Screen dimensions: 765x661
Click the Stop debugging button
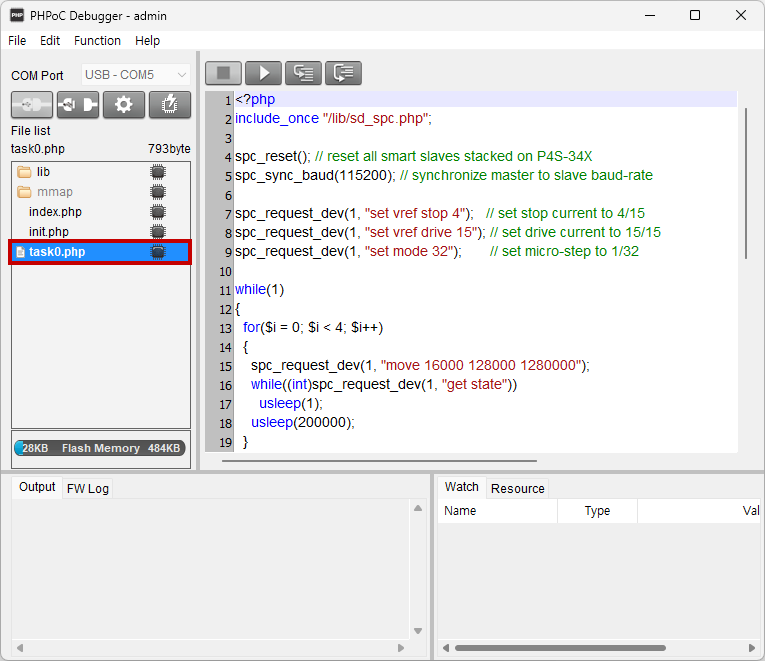click(x=223, y=73)
